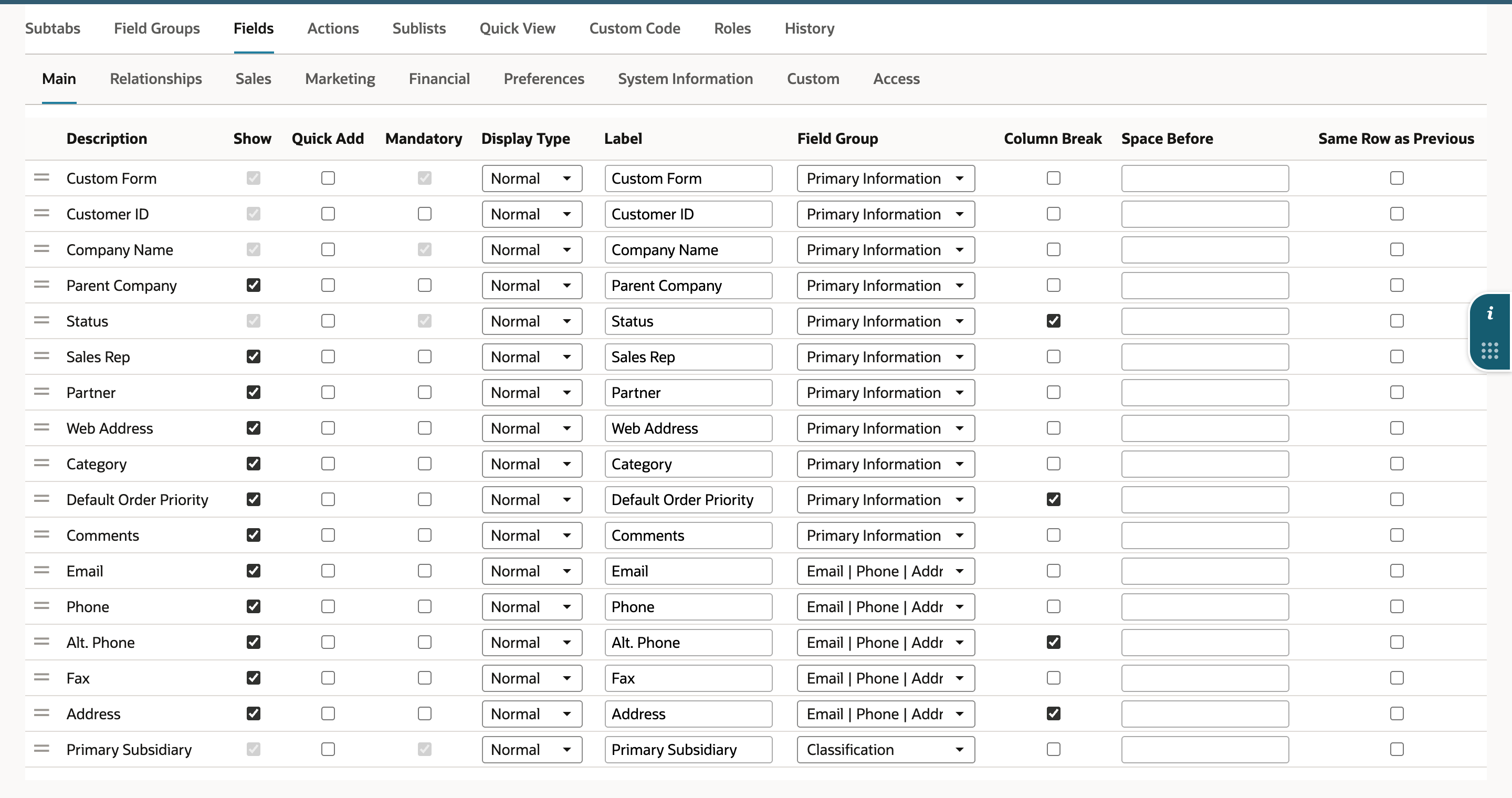Click the Label field for Sales Rep

[688, 357]
